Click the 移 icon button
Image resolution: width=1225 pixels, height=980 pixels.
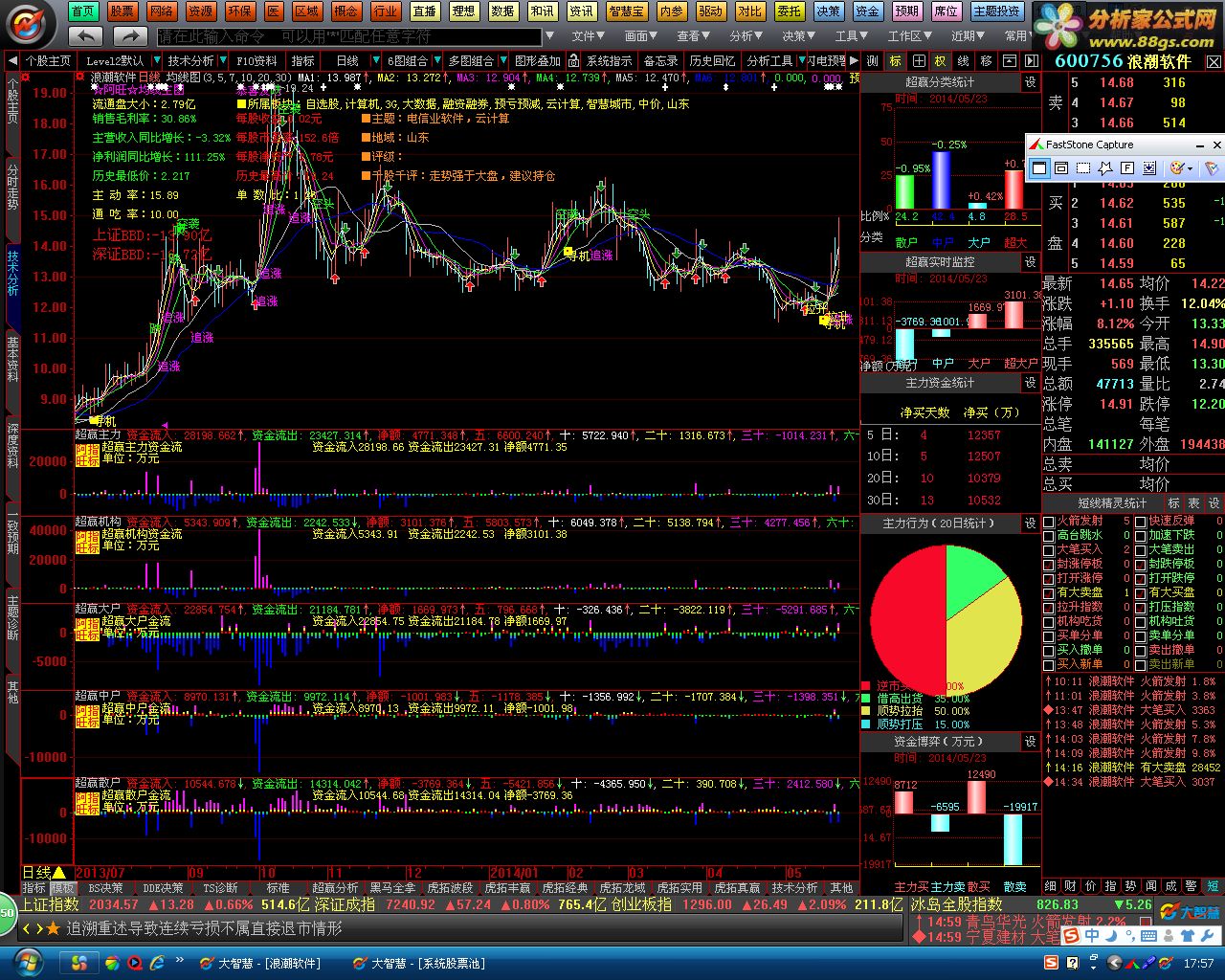pos(986,60)
